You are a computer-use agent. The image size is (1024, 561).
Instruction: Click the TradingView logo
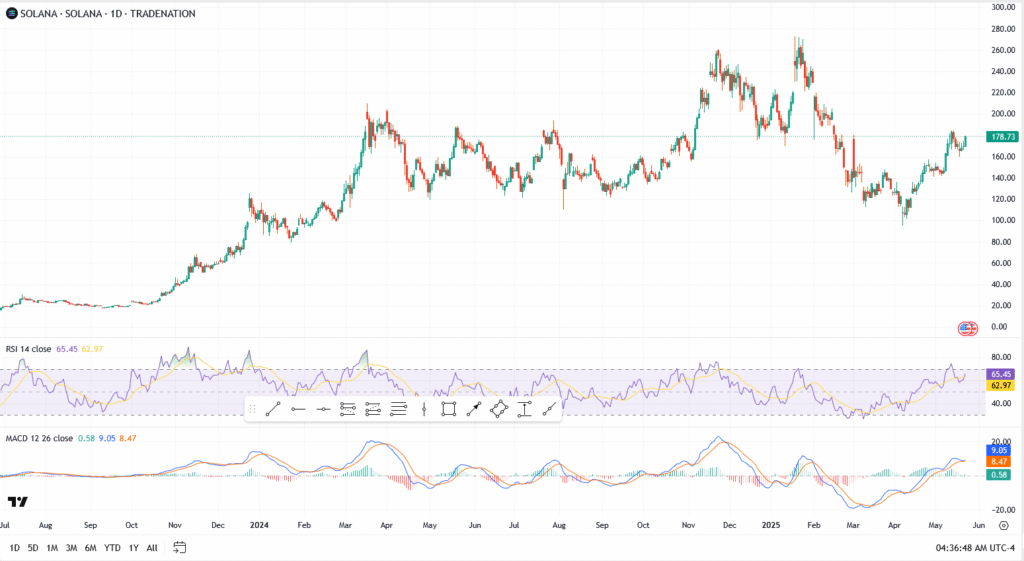pyautogui.click(x=17, y=501)
